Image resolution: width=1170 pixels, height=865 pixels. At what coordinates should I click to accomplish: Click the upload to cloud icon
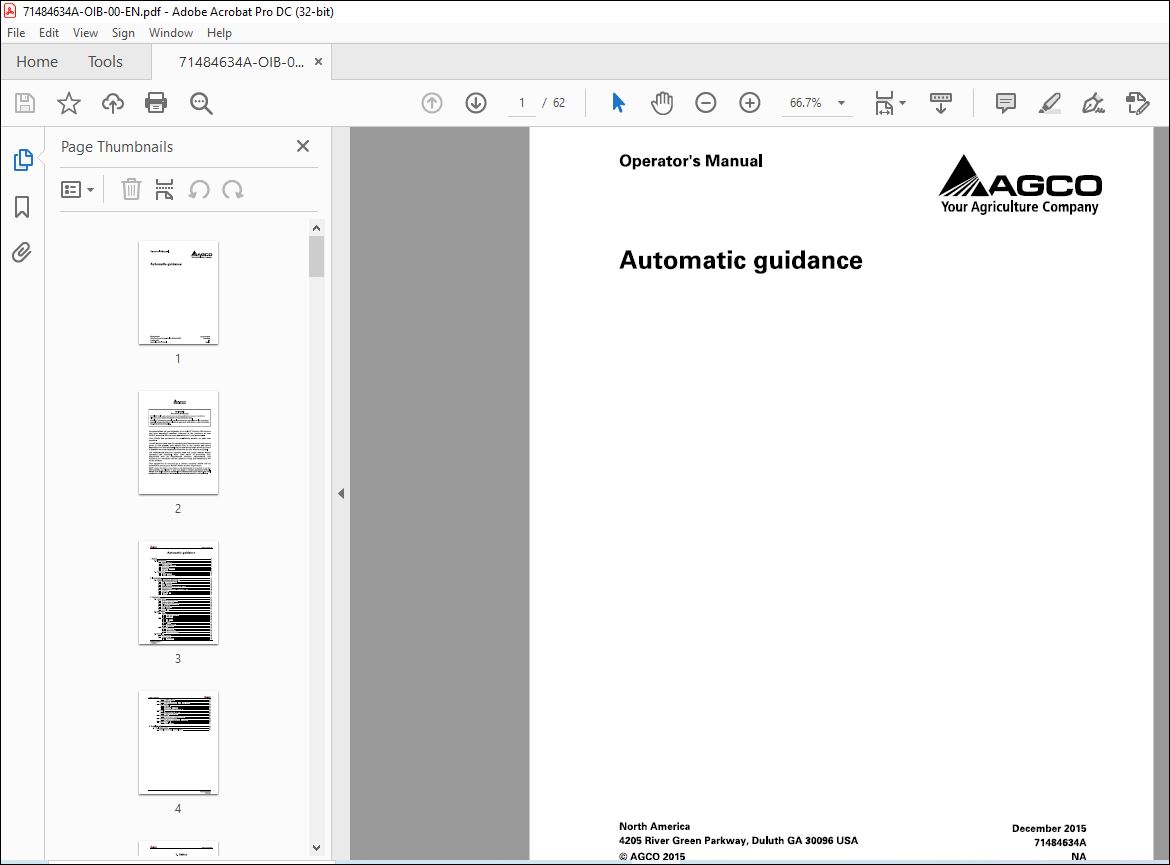[113, 103]
